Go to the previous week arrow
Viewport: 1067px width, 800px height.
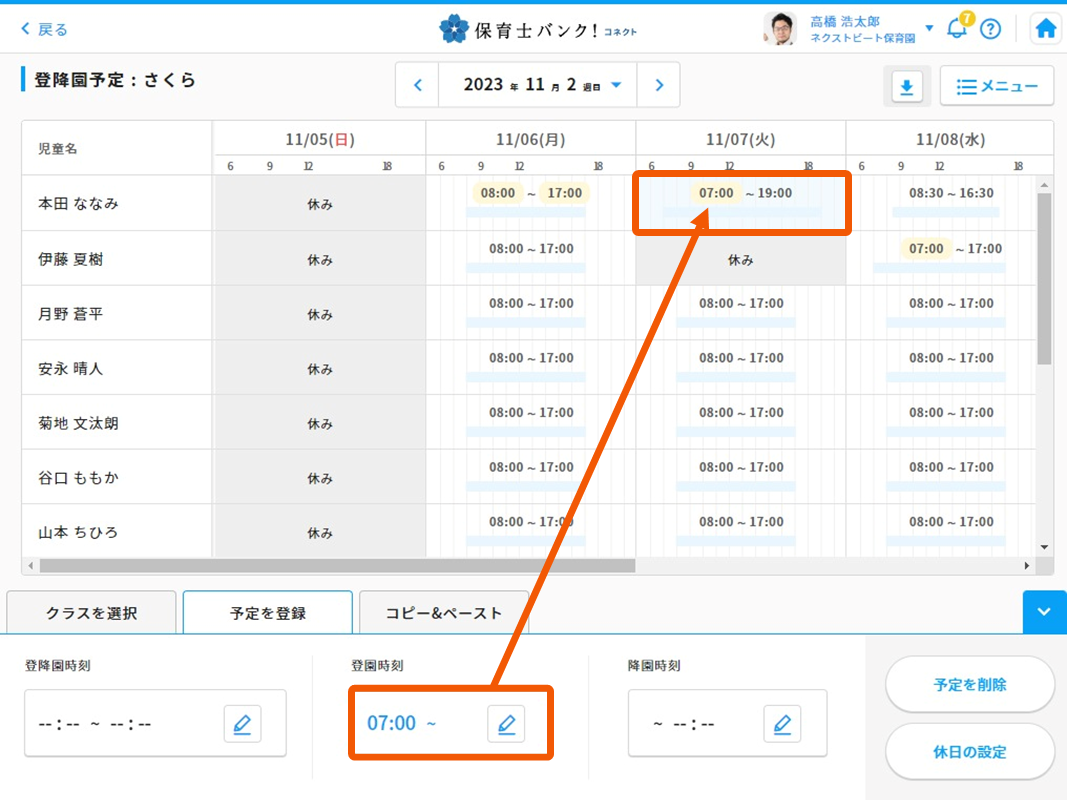coord(418,85)
